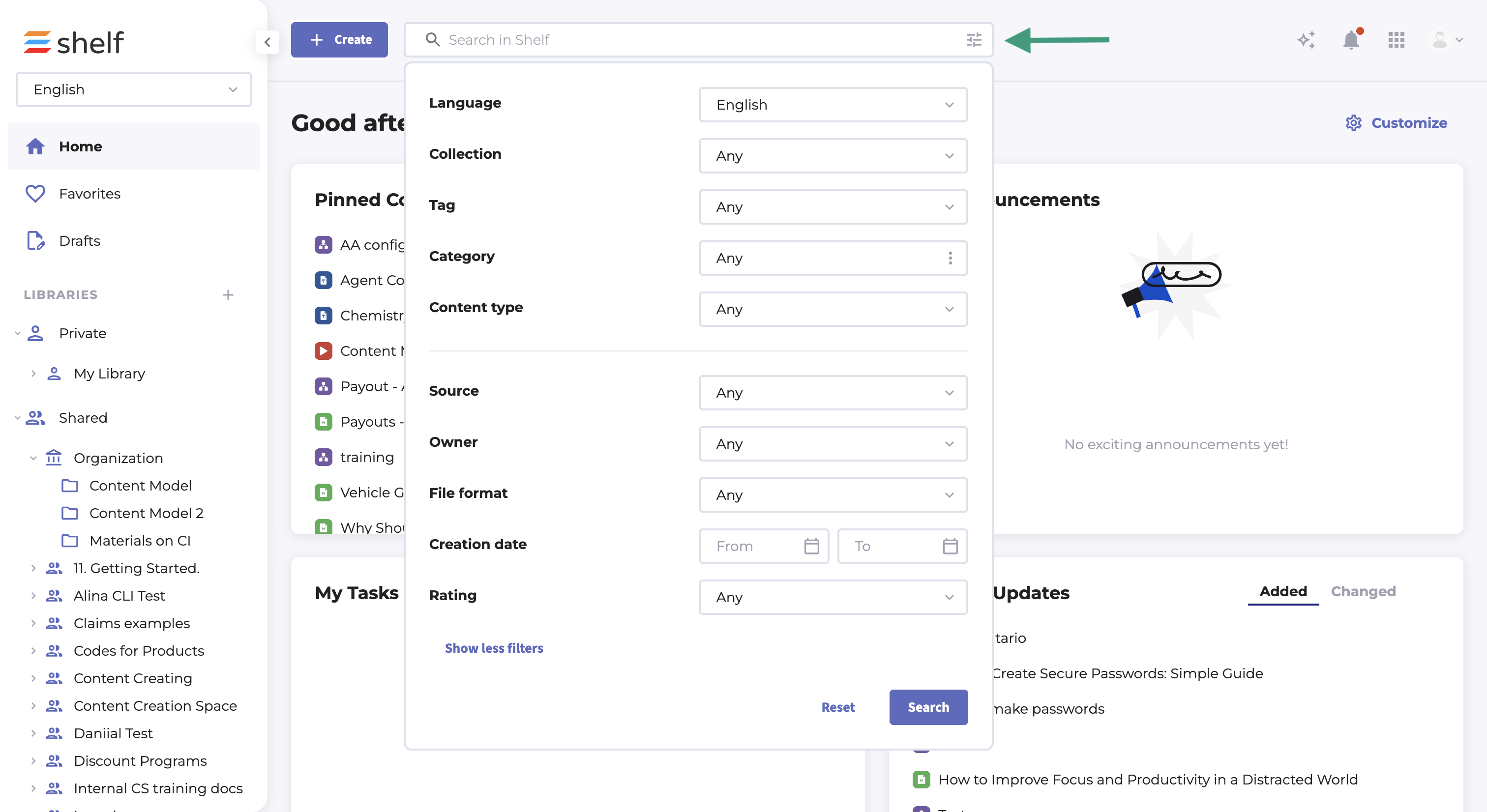Open the Content type dropdown
This screenshot has width=1487, height=812.
coord(833,309)
